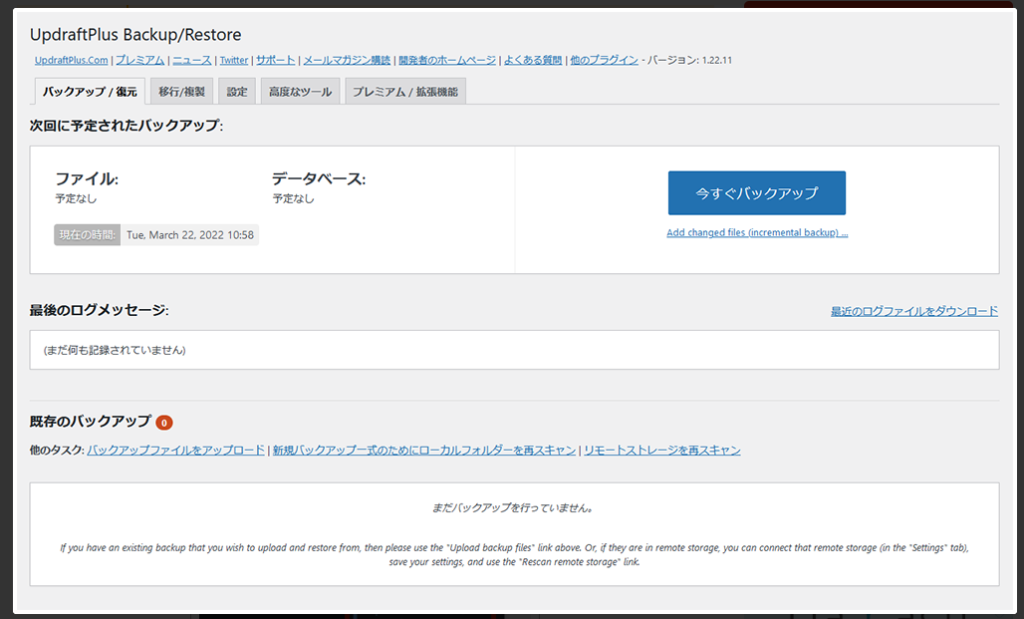The height and width of the screenshot is (619, 1024).
Task: Click Add changed files (incremental backup) link
Action: pyautogui.click(x=758, y=232)
